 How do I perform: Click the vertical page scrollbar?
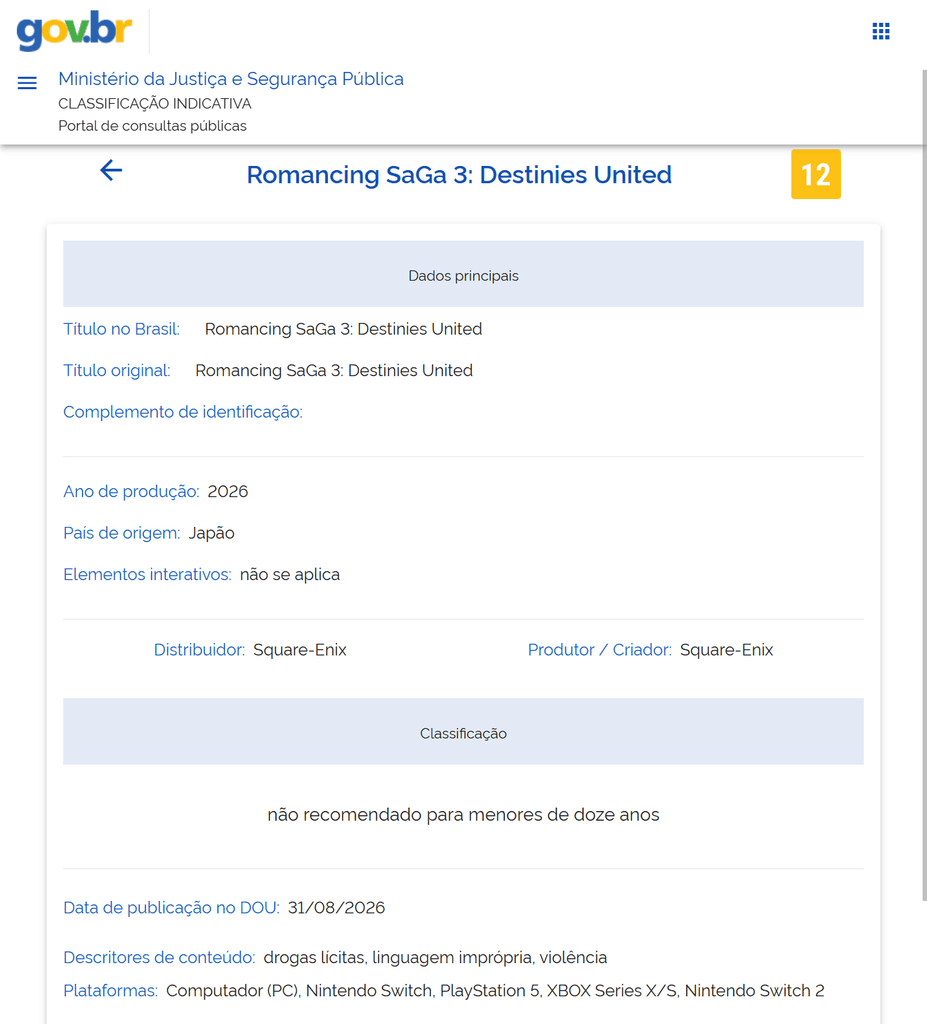[x=924, y=483]
